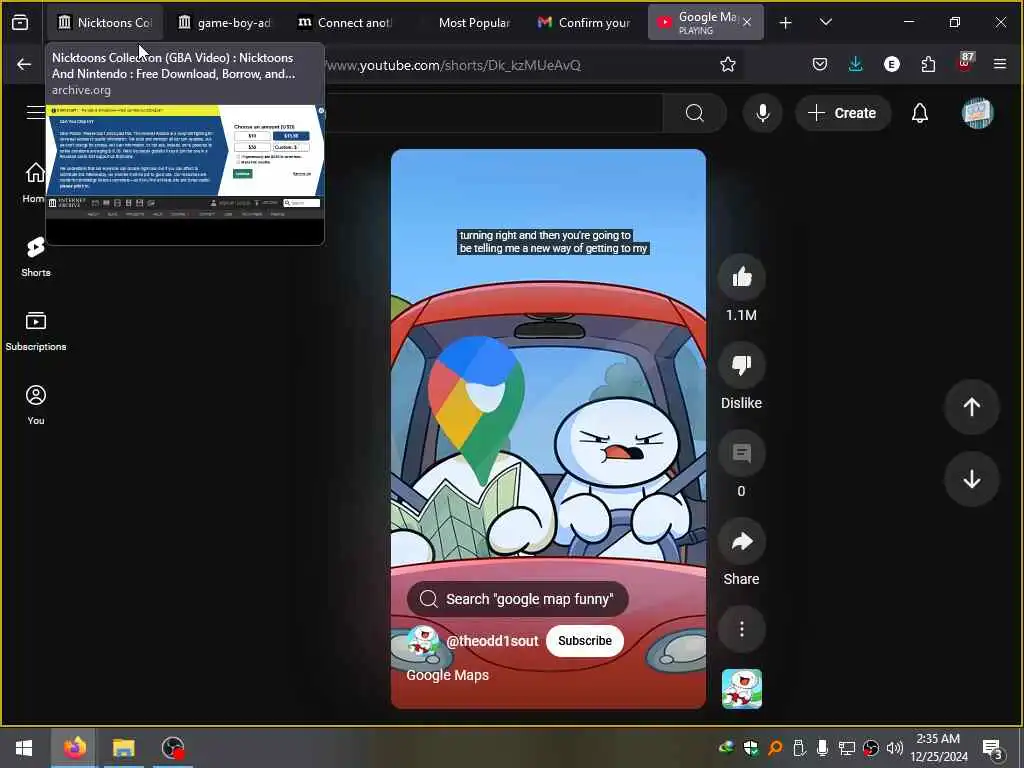
Task: Open Windows Security tray icon
Action: (750, 748)
